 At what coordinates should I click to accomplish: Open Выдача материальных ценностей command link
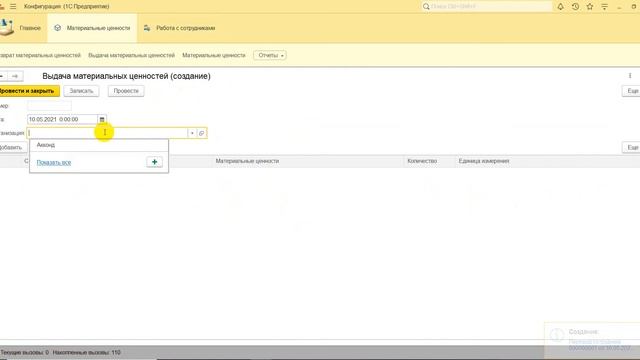click(x=131, y=55)
